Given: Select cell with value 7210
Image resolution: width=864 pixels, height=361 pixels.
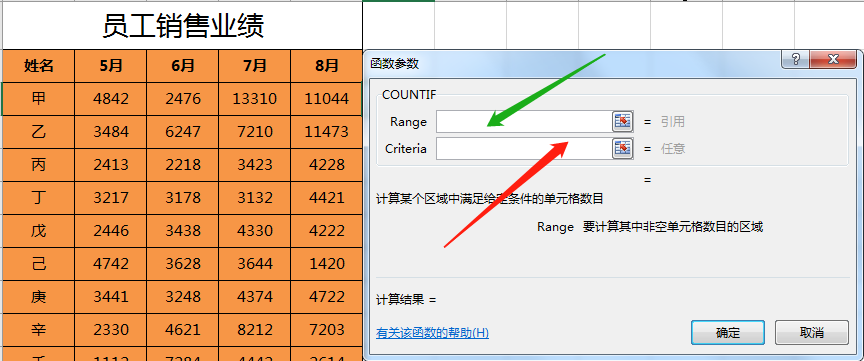Looking at the screenshot, I should click(x=255, y=132).
